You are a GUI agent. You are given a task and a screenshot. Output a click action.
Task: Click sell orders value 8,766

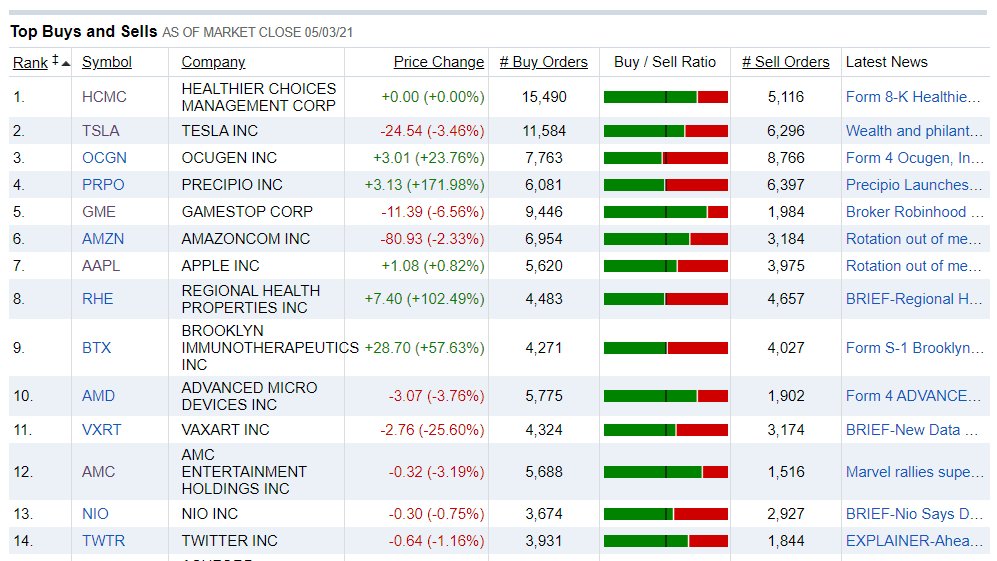786,158
